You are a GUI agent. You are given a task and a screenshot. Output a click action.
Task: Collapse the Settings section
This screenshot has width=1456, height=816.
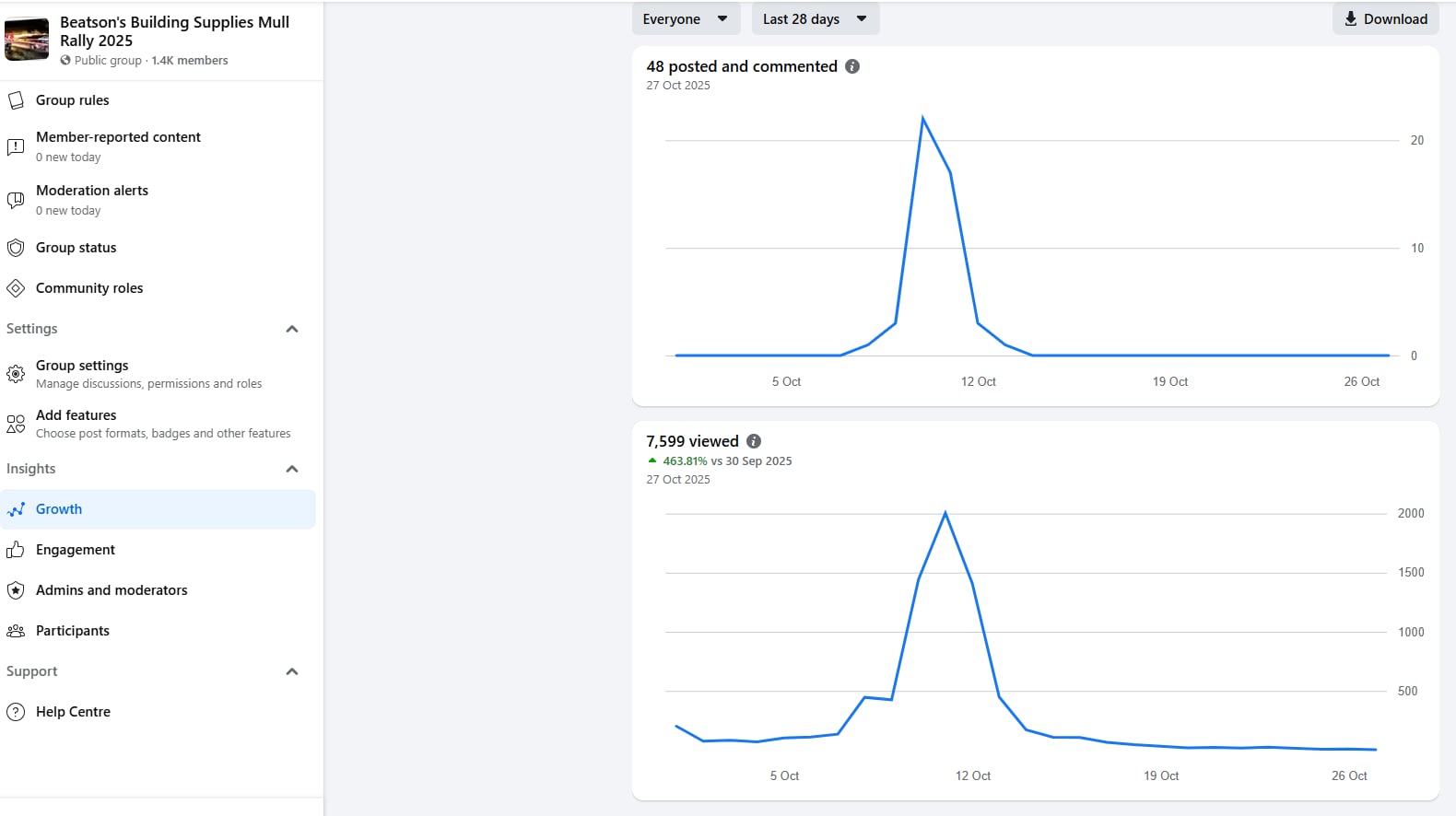tap(292, 329)
